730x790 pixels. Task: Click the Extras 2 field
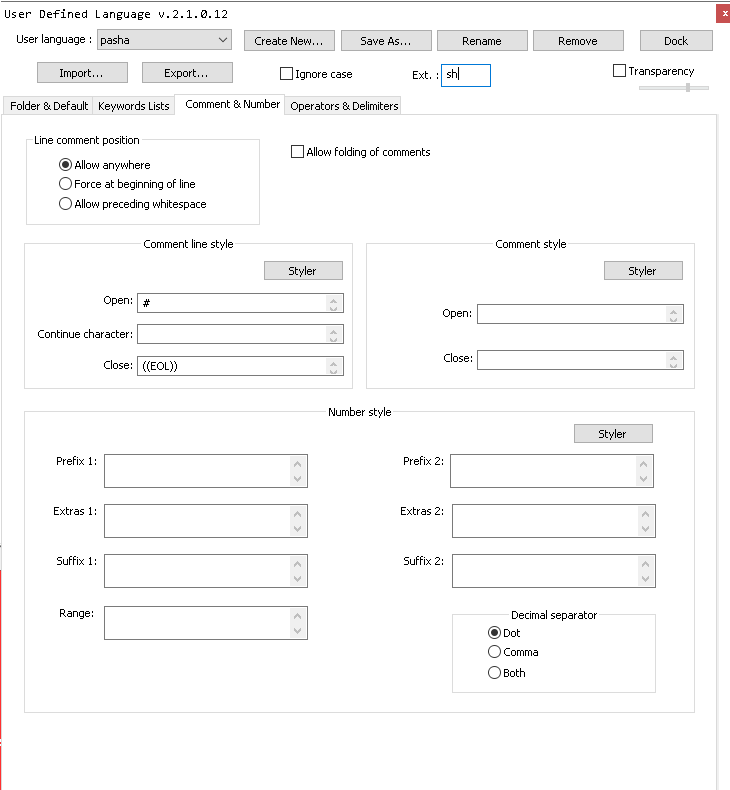554,521
